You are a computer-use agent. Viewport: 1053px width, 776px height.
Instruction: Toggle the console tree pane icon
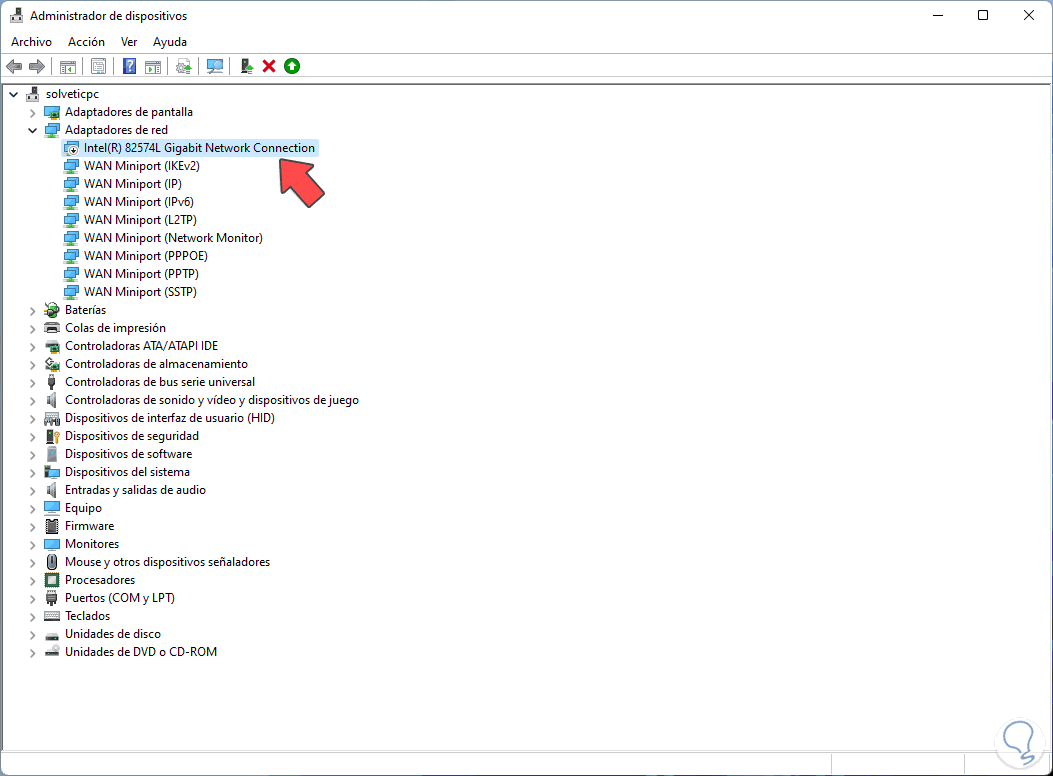[68, 66]
